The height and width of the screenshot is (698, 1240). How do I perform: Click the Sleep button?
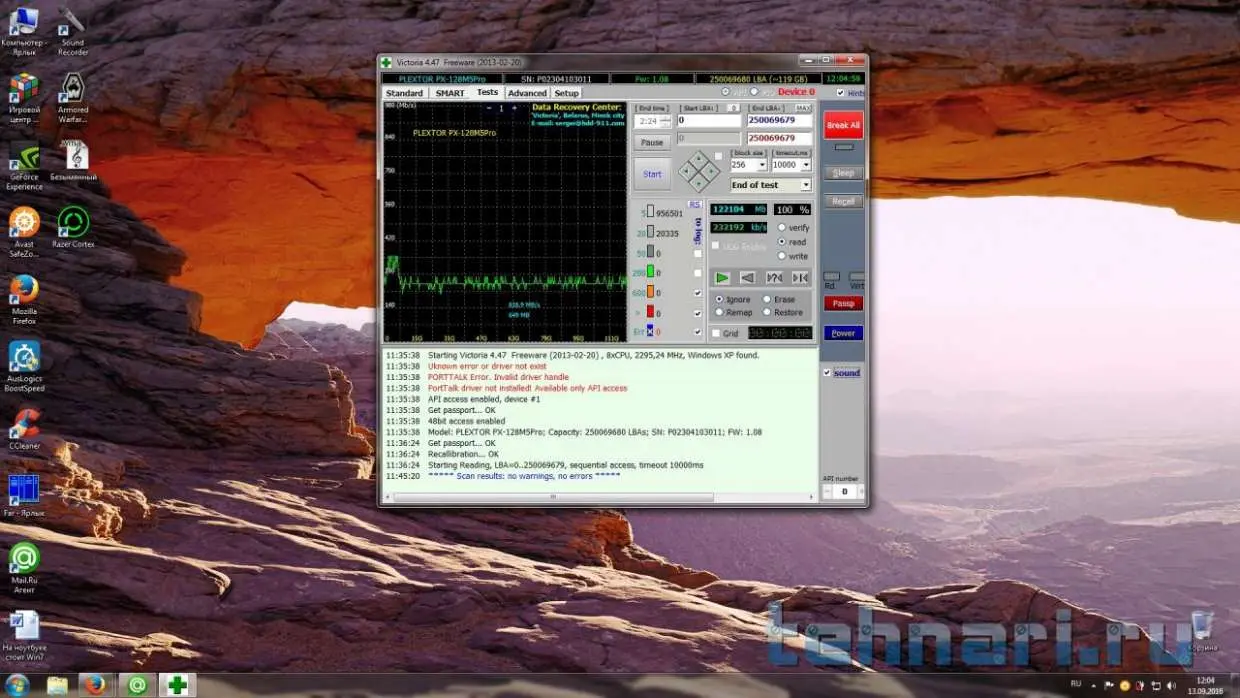843,173
